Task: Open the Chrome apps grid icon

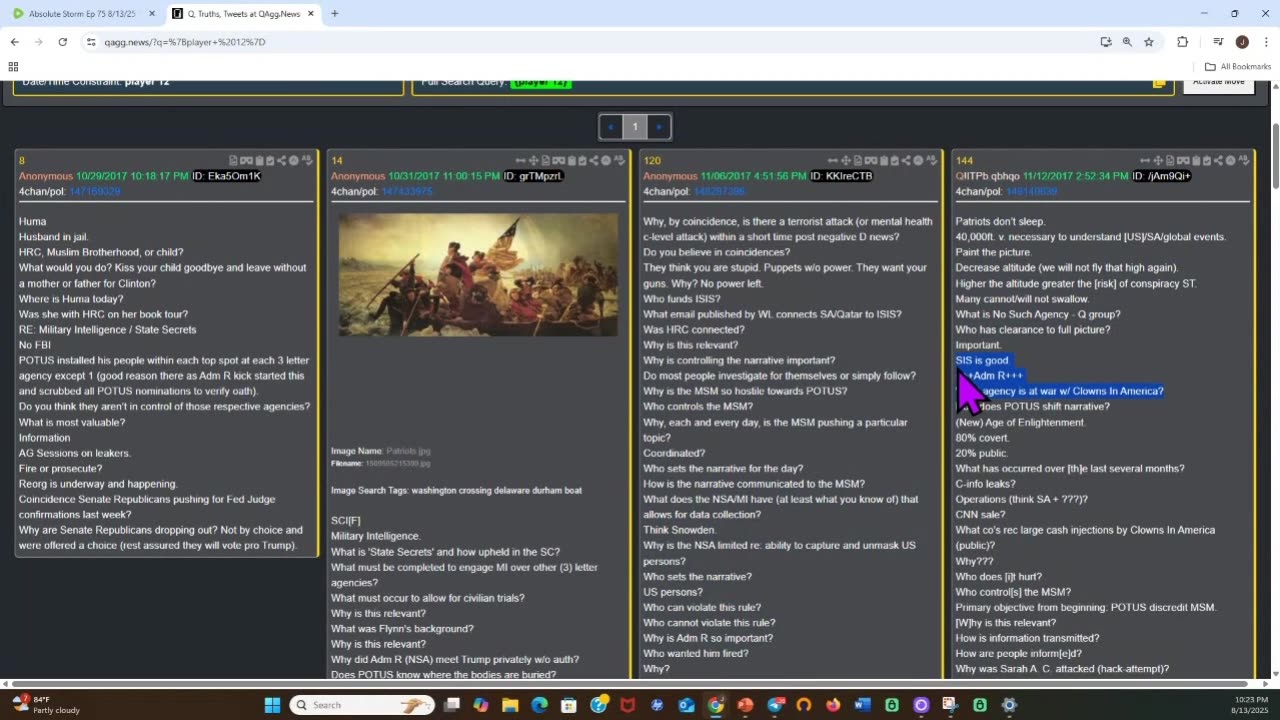Action: [13, 66]
